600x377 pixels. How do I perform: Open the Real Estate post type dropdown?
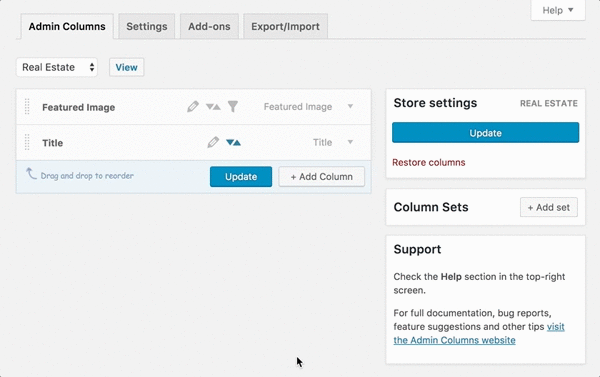57,67
